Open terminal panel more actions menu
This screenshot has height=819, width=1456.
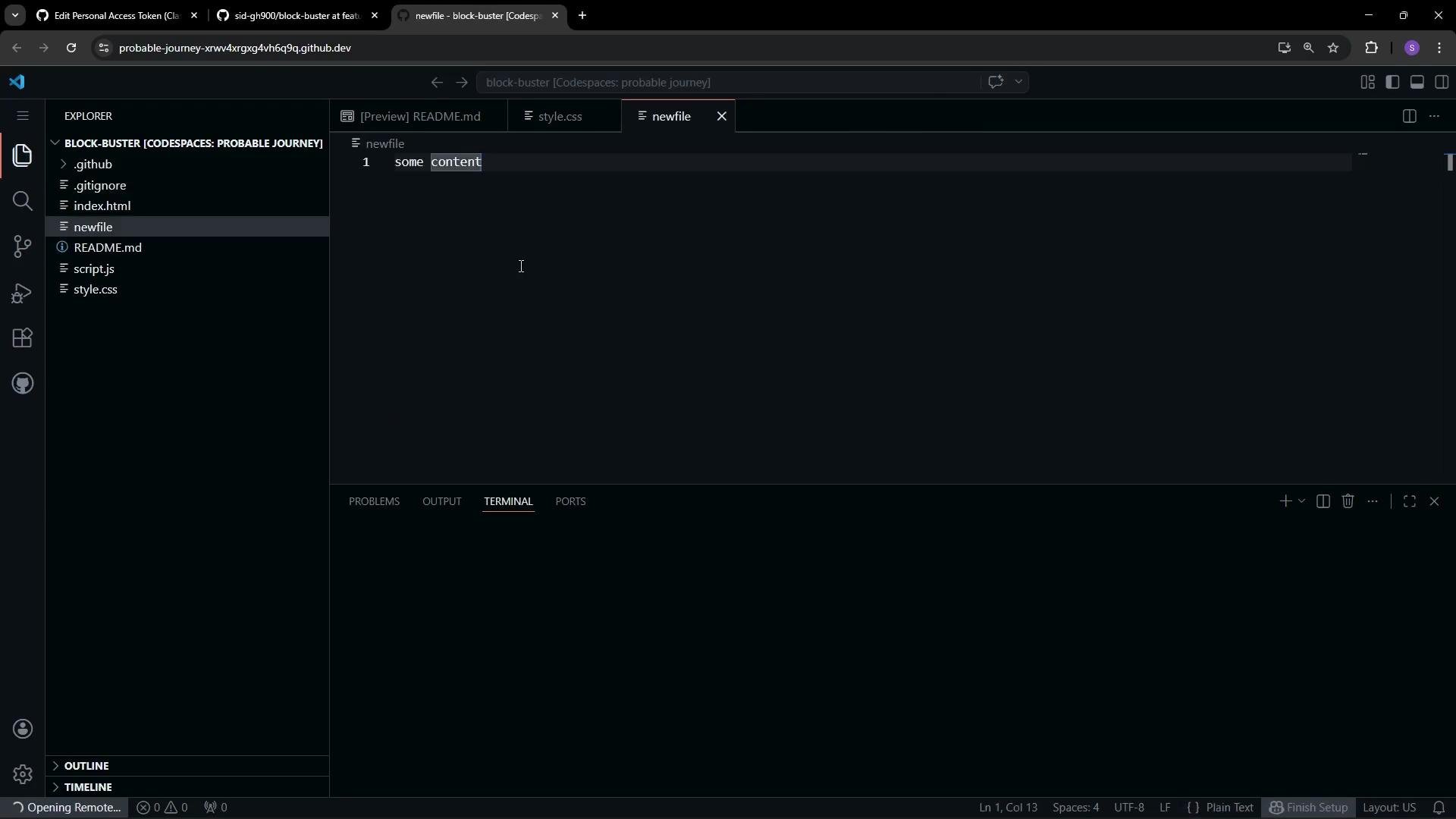tap(1373, 501)
